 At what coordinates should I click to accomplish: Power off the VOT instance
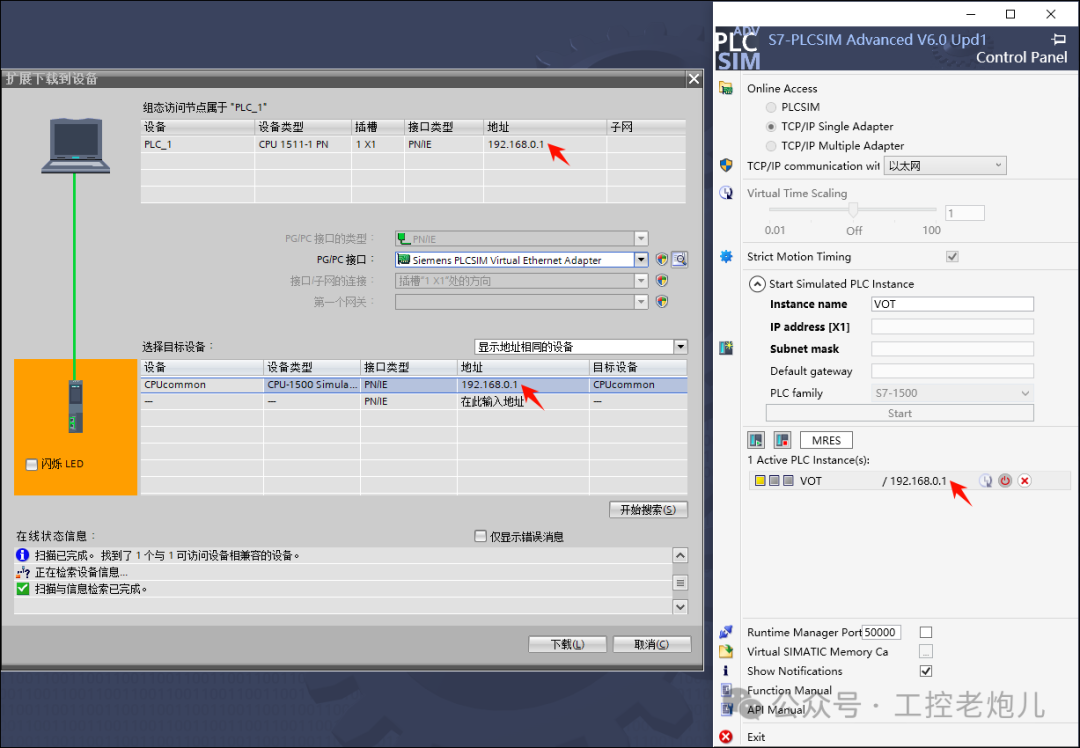click(x=1005, y=481)
